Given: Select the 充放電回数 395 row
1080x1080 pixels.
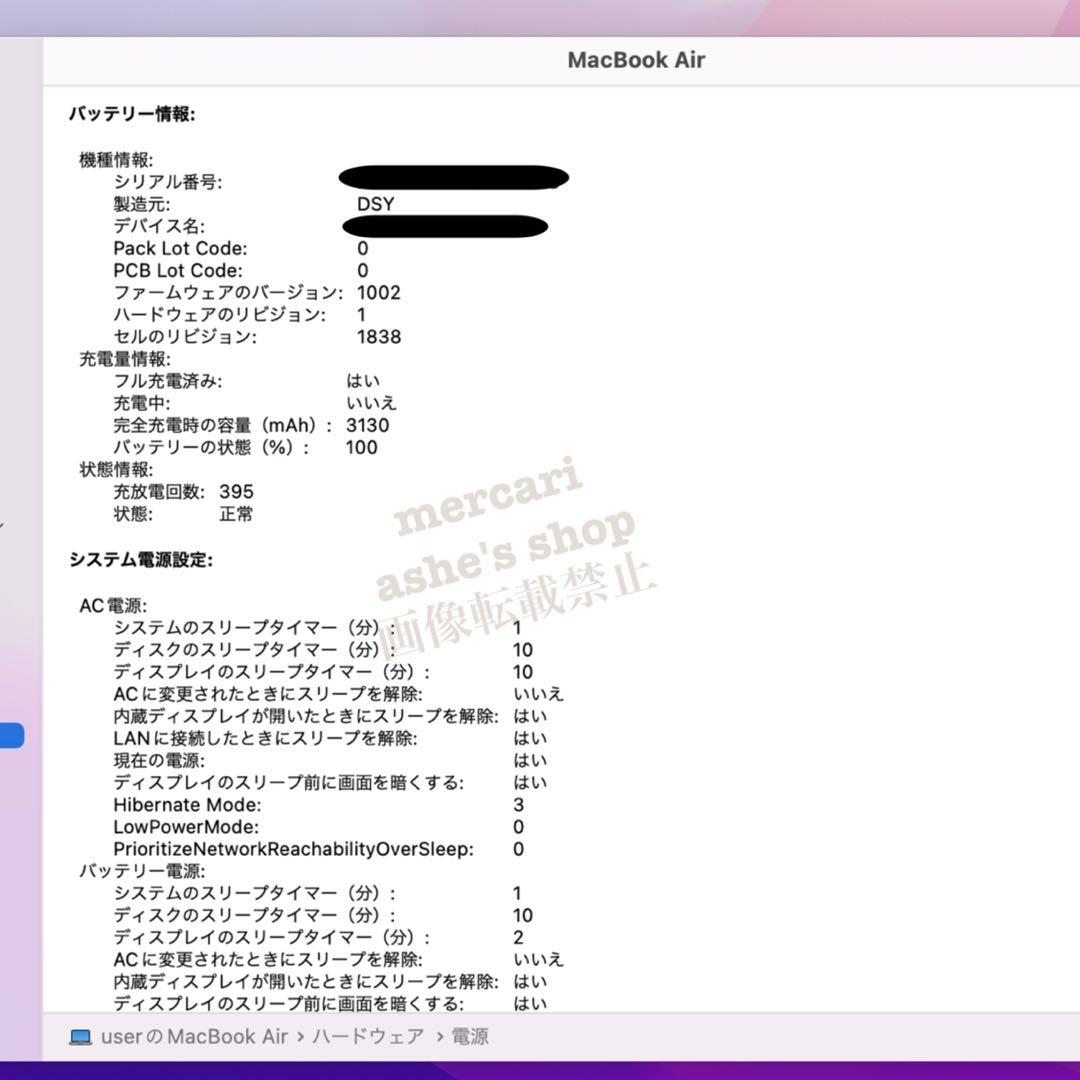Looking at the screenshot, I should (x=181, y=491).
